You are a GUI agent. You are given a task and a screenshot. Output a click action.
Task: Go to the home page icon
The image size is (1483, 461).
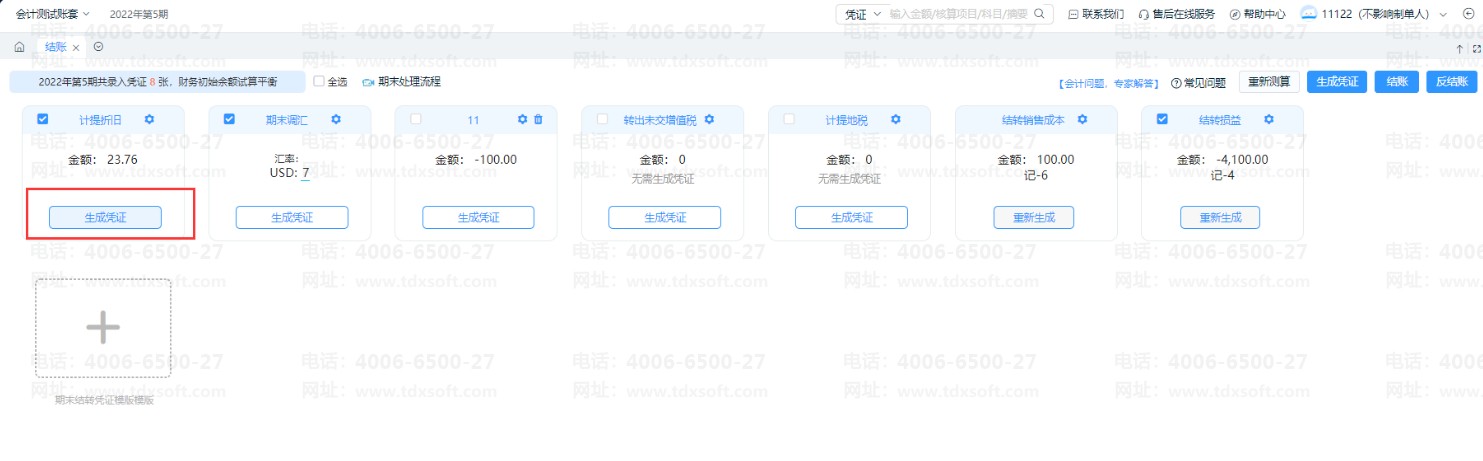pyautogui.click(x=20, y=47)
